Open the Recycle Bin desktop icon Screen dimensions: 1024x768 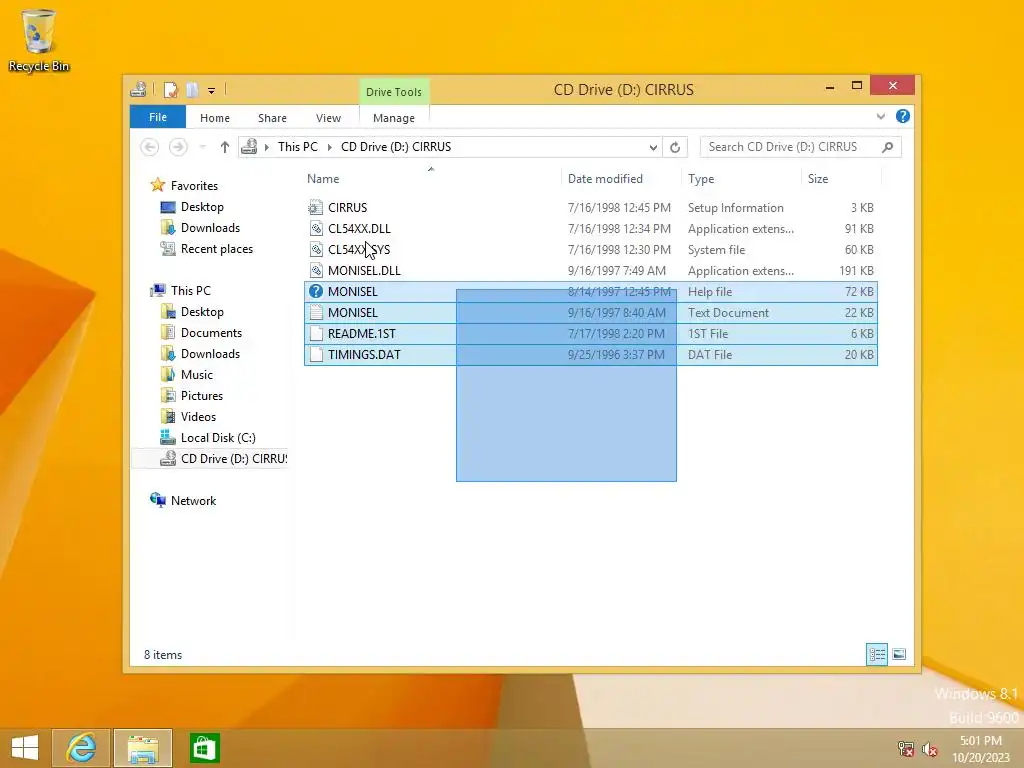(x=39, y=40)
